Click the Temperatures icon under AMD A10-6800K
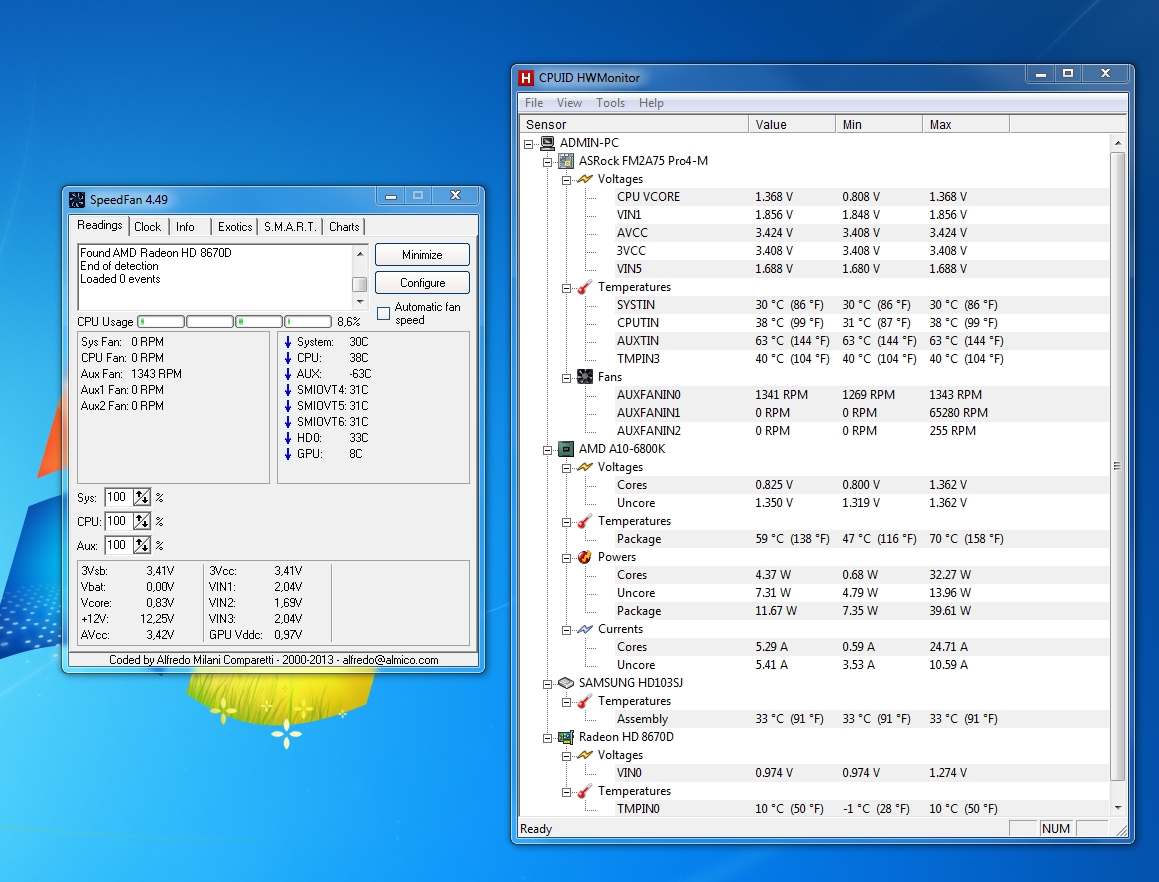 point(585,521)
